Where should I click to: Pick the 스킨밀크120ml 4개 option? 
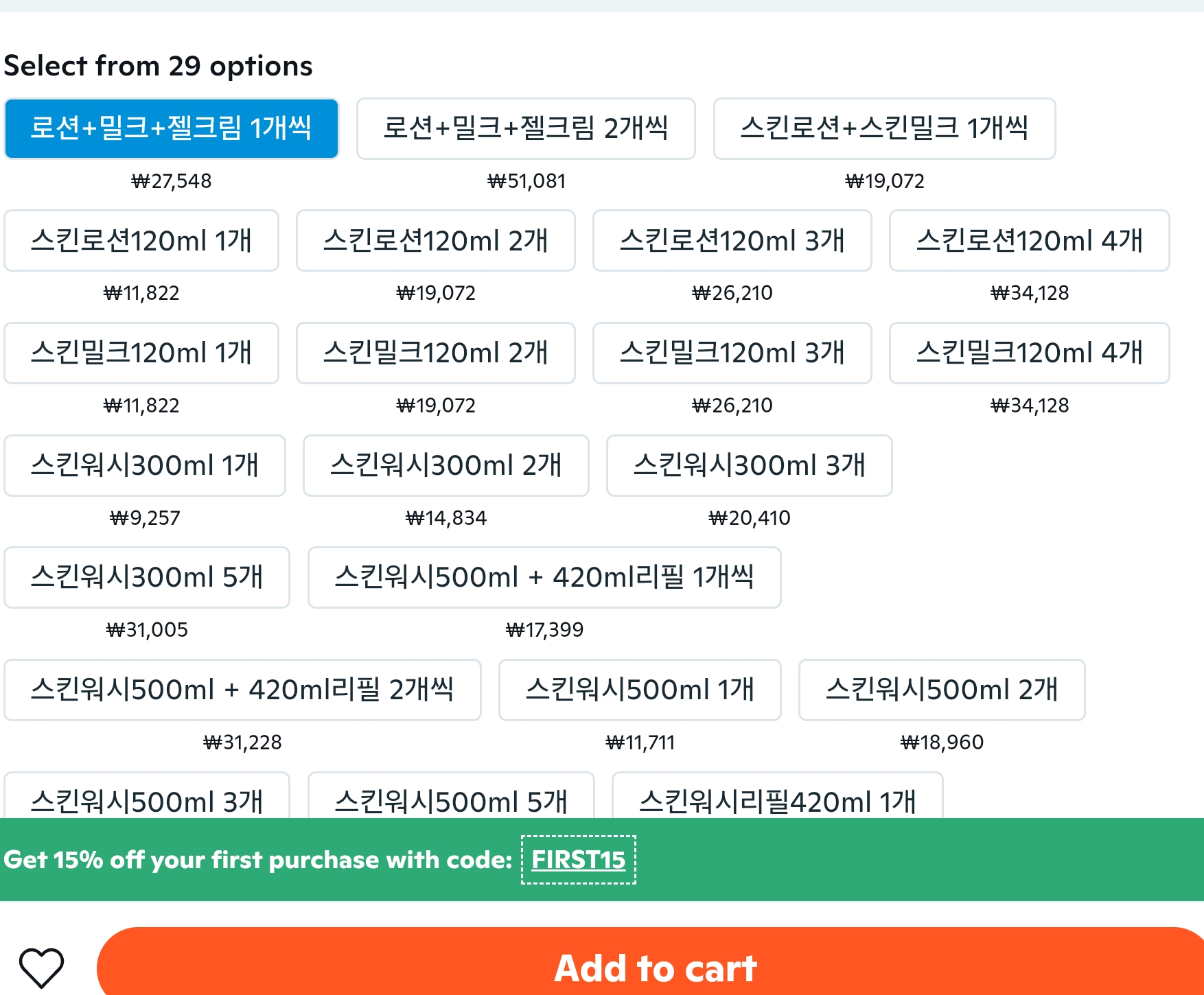tap(1029, 353)
